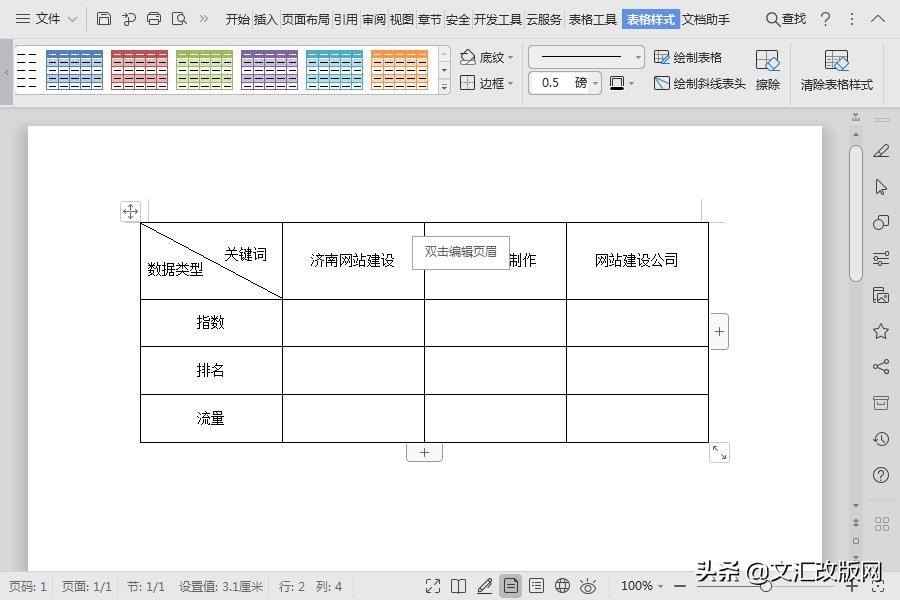Click the print icon in quick access bar
Screen dimensions: 900x600
click(x=153, y=18)
